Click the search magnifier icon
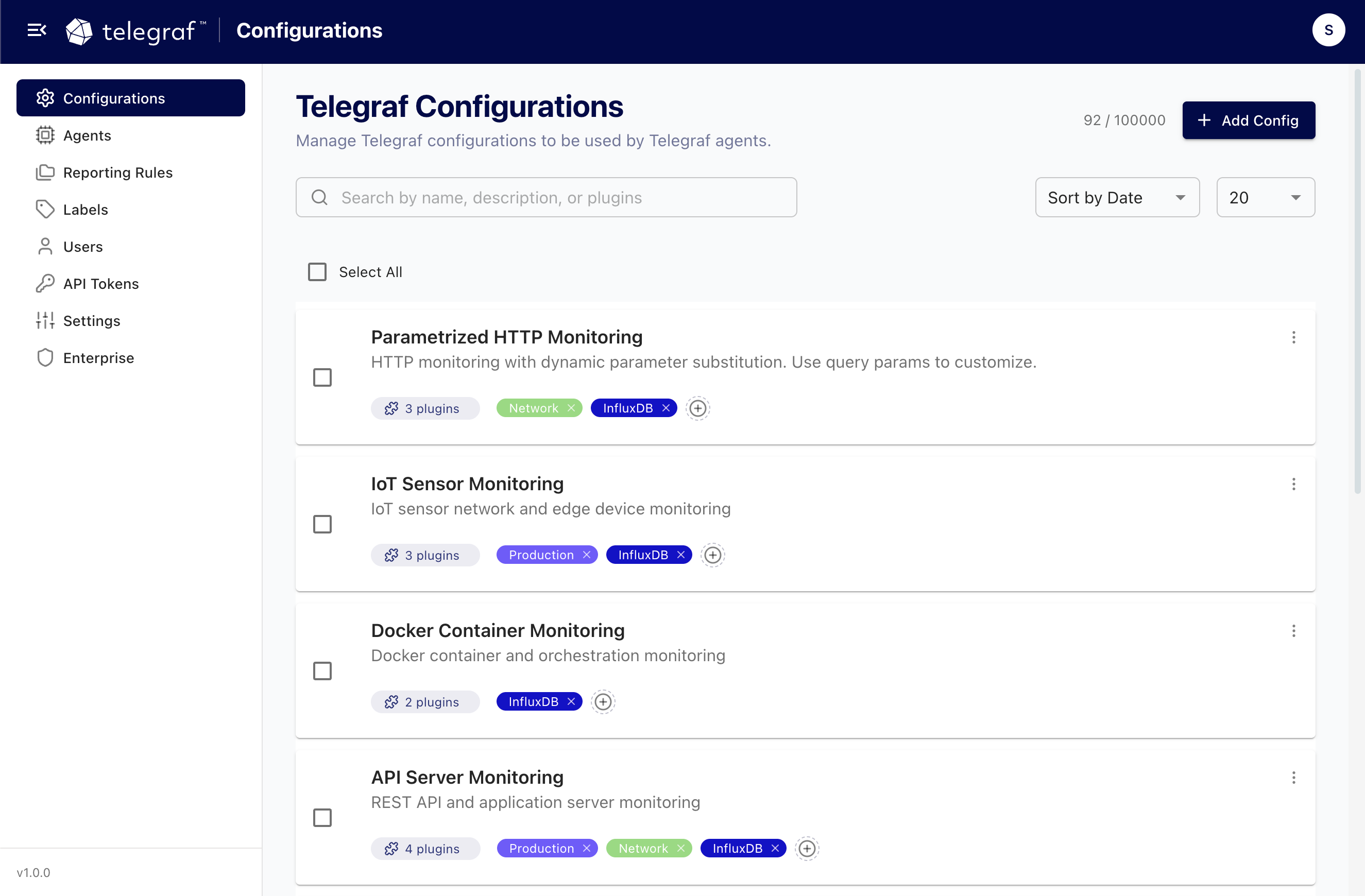The image size is (1365, 896). [x=319, y=197]
